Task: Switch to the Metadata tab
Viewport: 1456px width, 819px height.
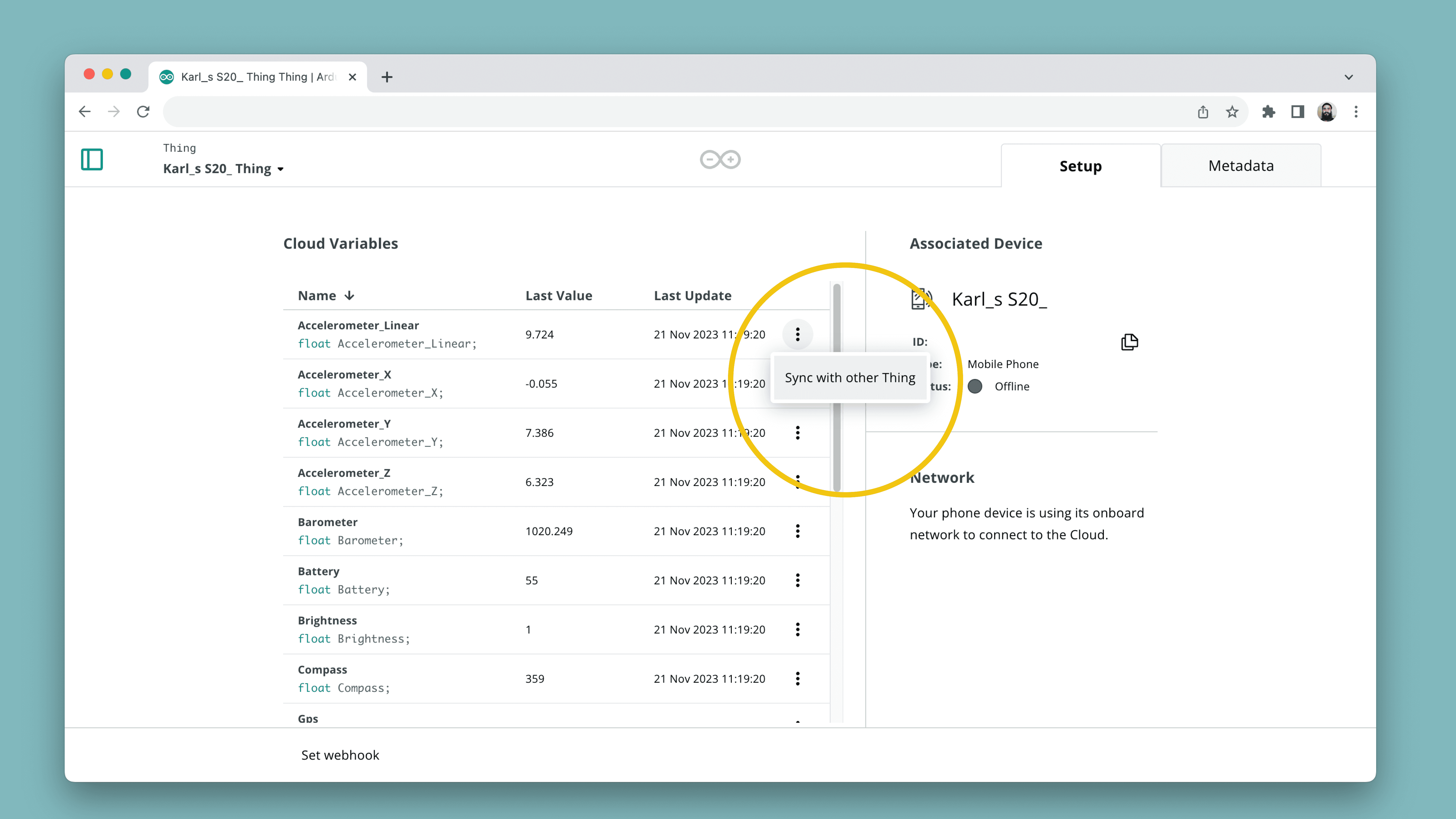Action: (x=1241, y=166)
